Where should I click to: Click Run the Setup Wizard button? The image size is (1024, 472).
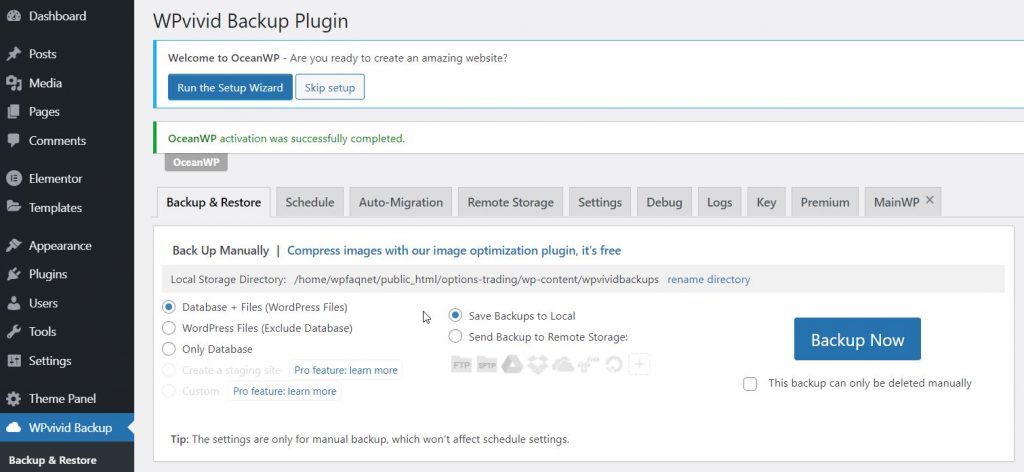(230, 88)
